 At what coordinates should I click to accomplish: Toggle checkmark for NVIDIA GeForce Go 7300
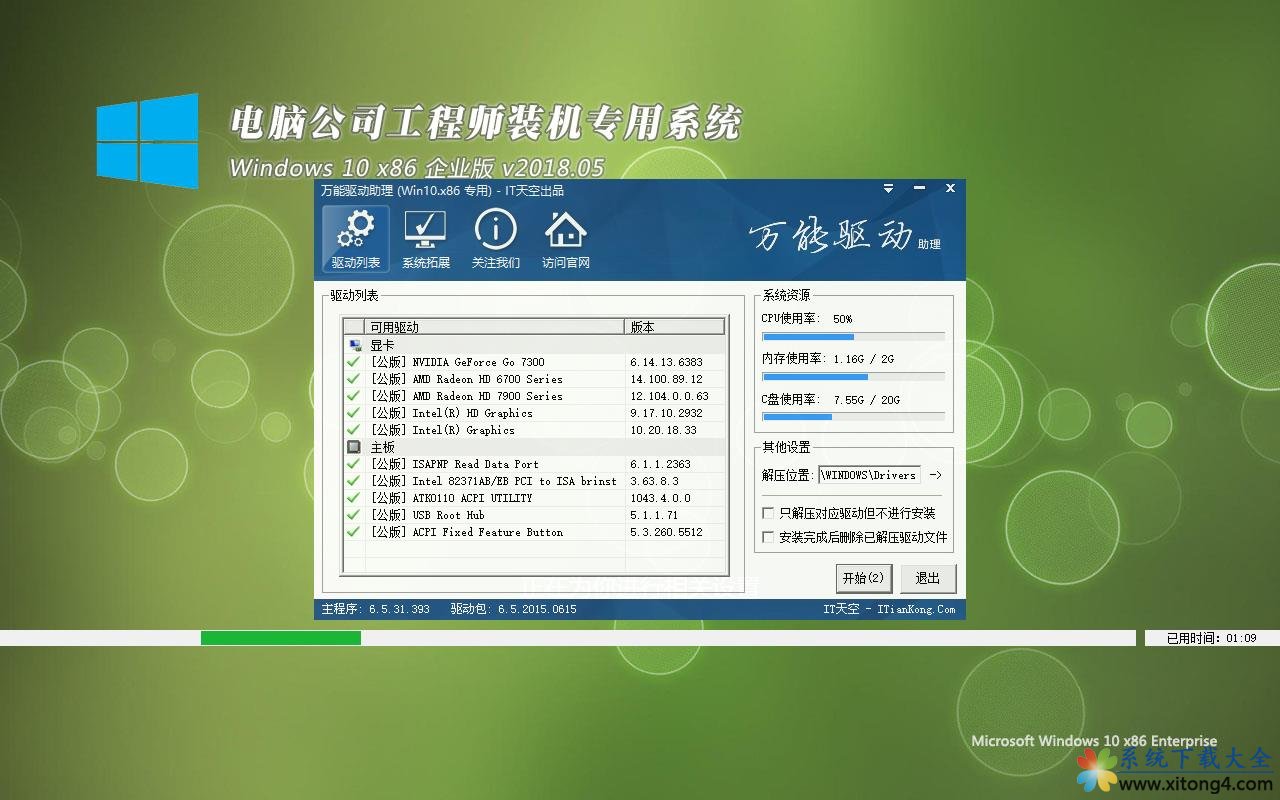pos(353,362)
